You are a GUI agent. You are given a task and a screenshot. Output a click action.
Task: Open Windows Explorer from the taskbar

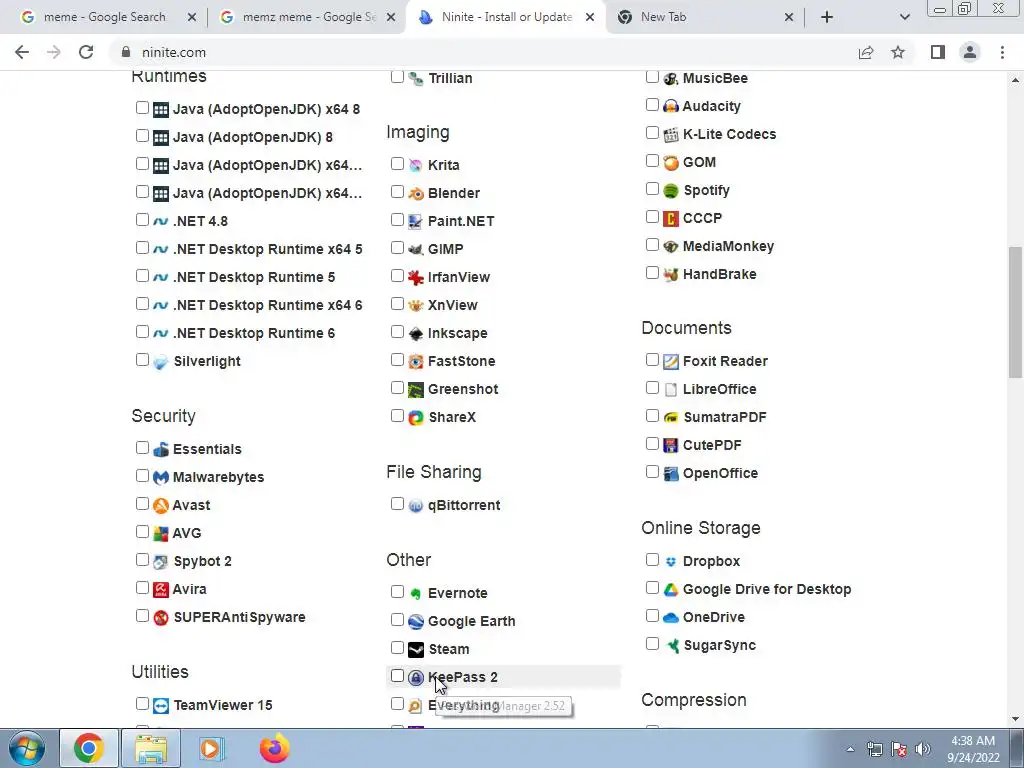point(151,748)
